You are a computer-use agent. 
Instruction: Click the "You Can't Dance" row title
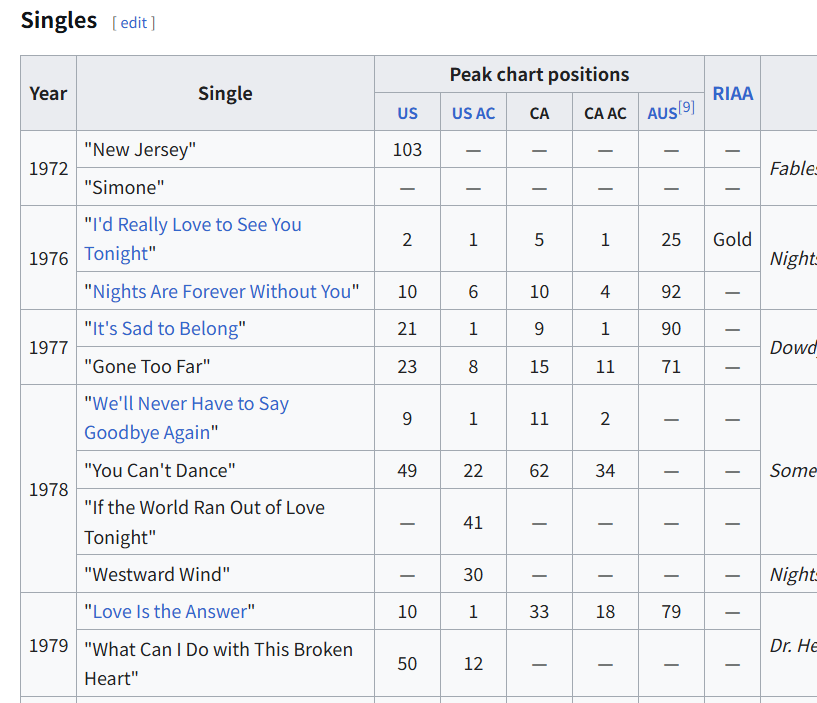[160, 470]
